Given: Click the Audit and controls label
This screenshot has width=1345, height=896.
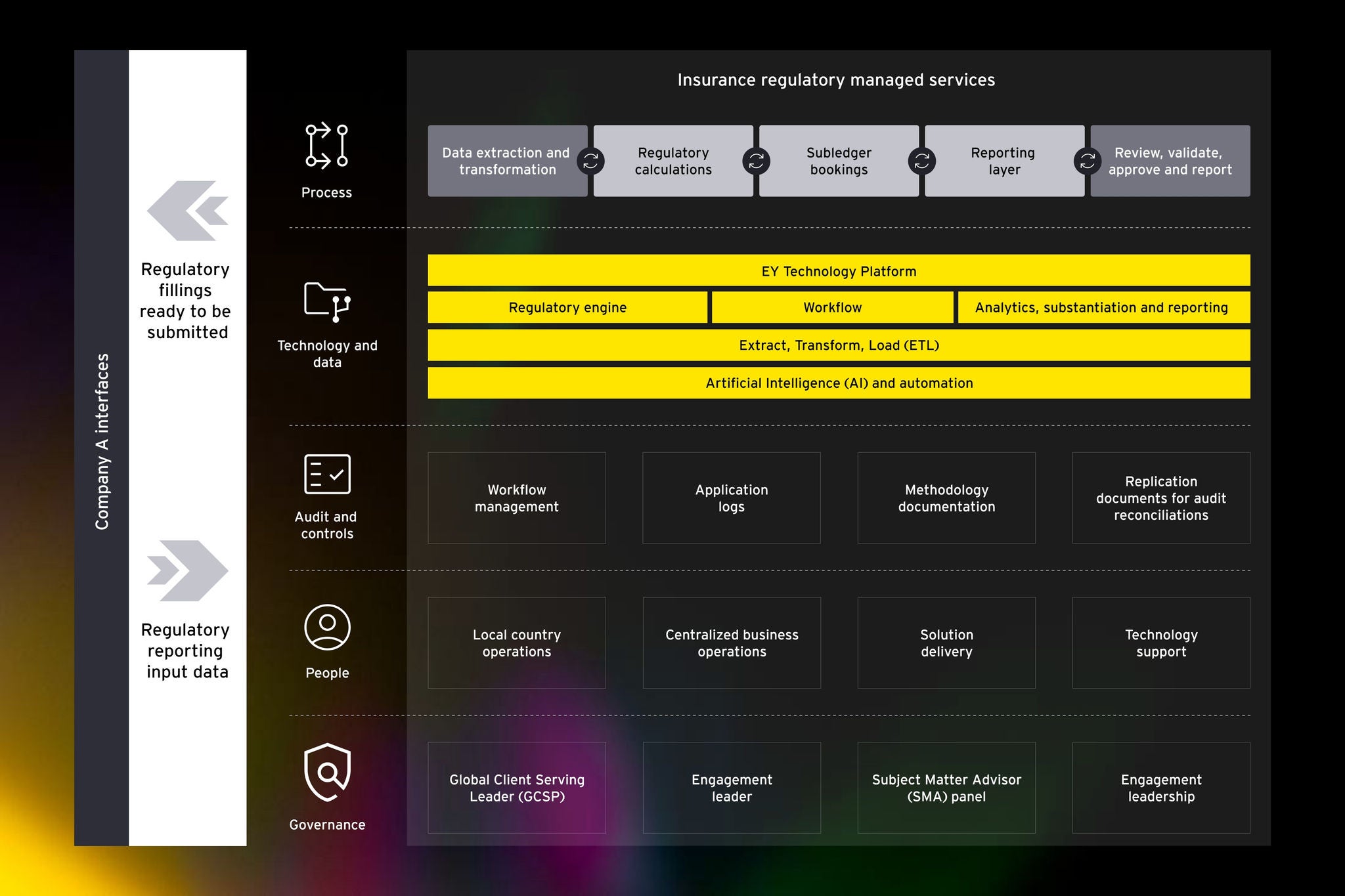Looking at the screenshot, I should [x=326, y=525].
